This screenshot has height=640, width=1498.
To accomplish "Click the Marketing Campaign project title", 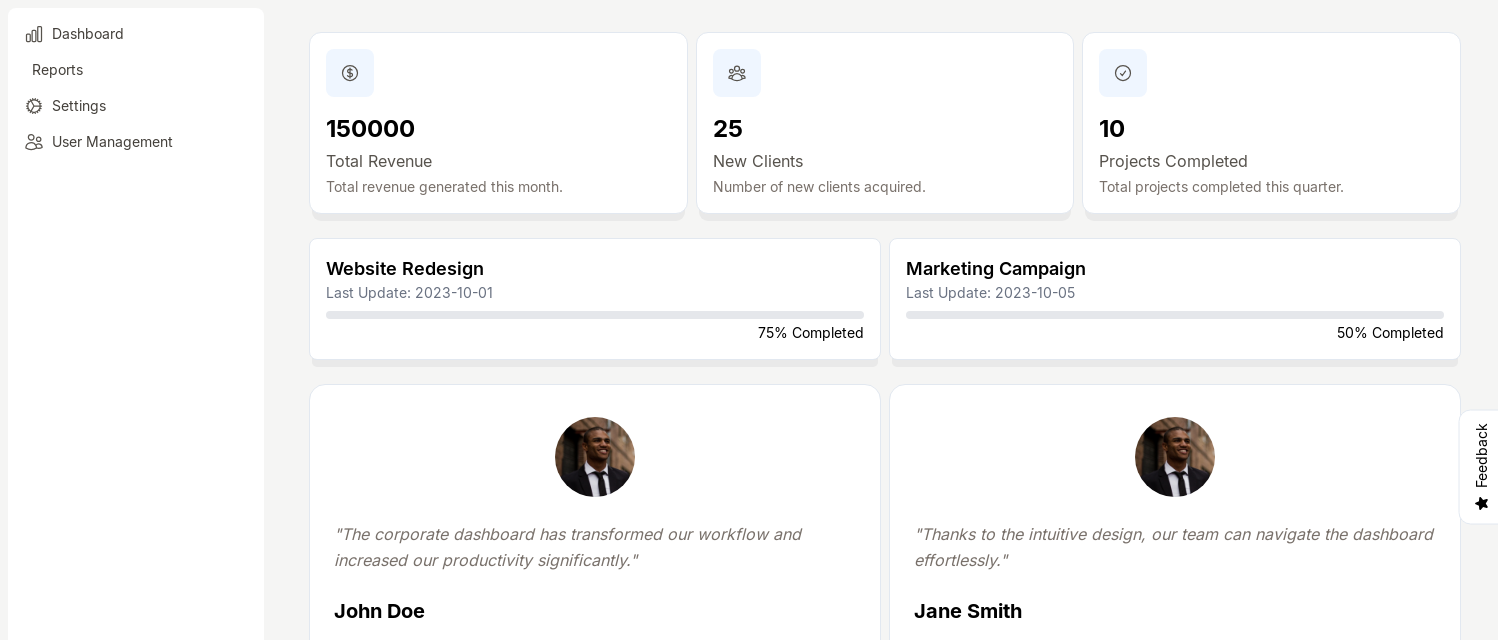I will click(995, 269).
